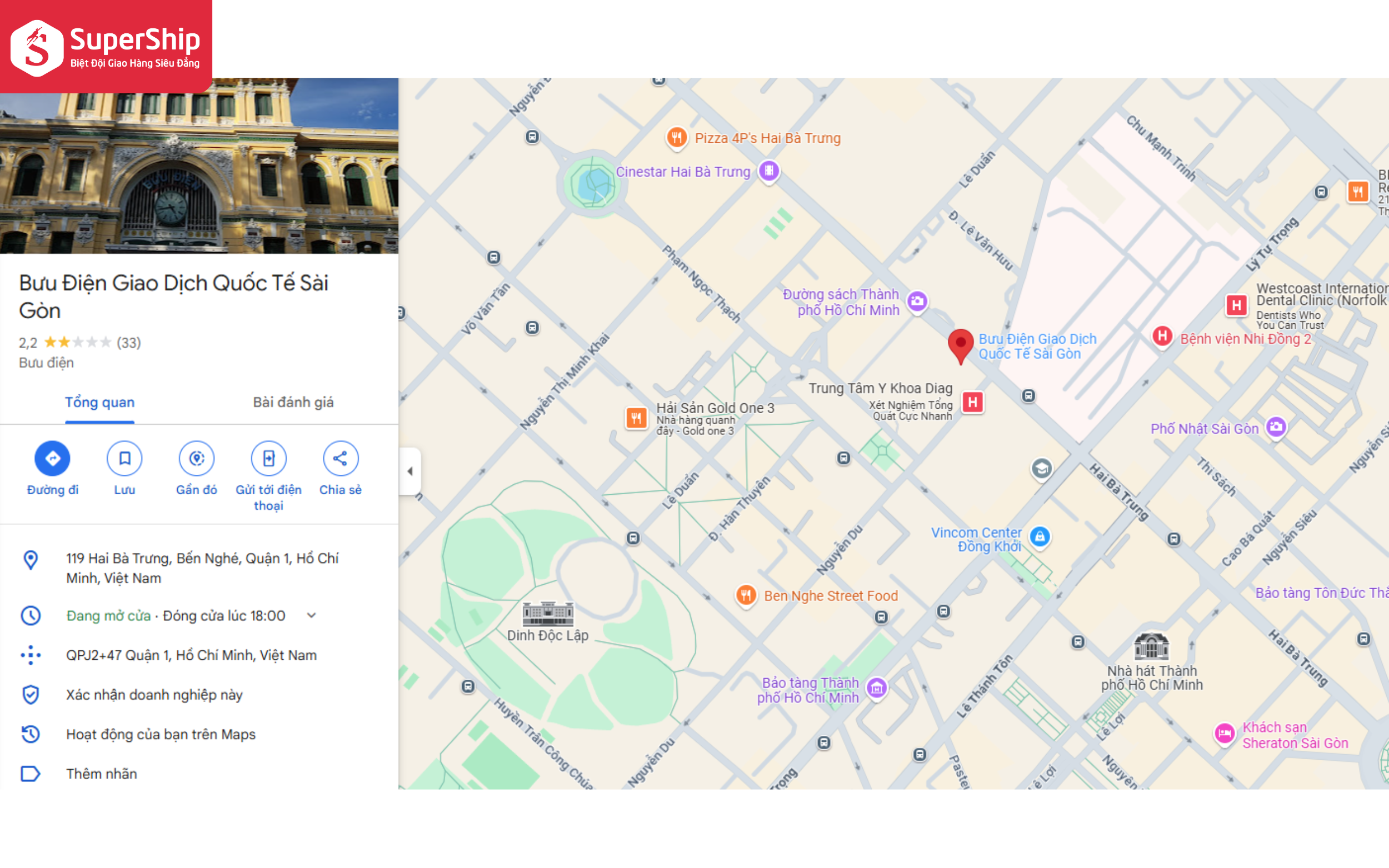The image size is (1389, 868).
Task: Click the Bưu điện category text
Action: [46, 363]
